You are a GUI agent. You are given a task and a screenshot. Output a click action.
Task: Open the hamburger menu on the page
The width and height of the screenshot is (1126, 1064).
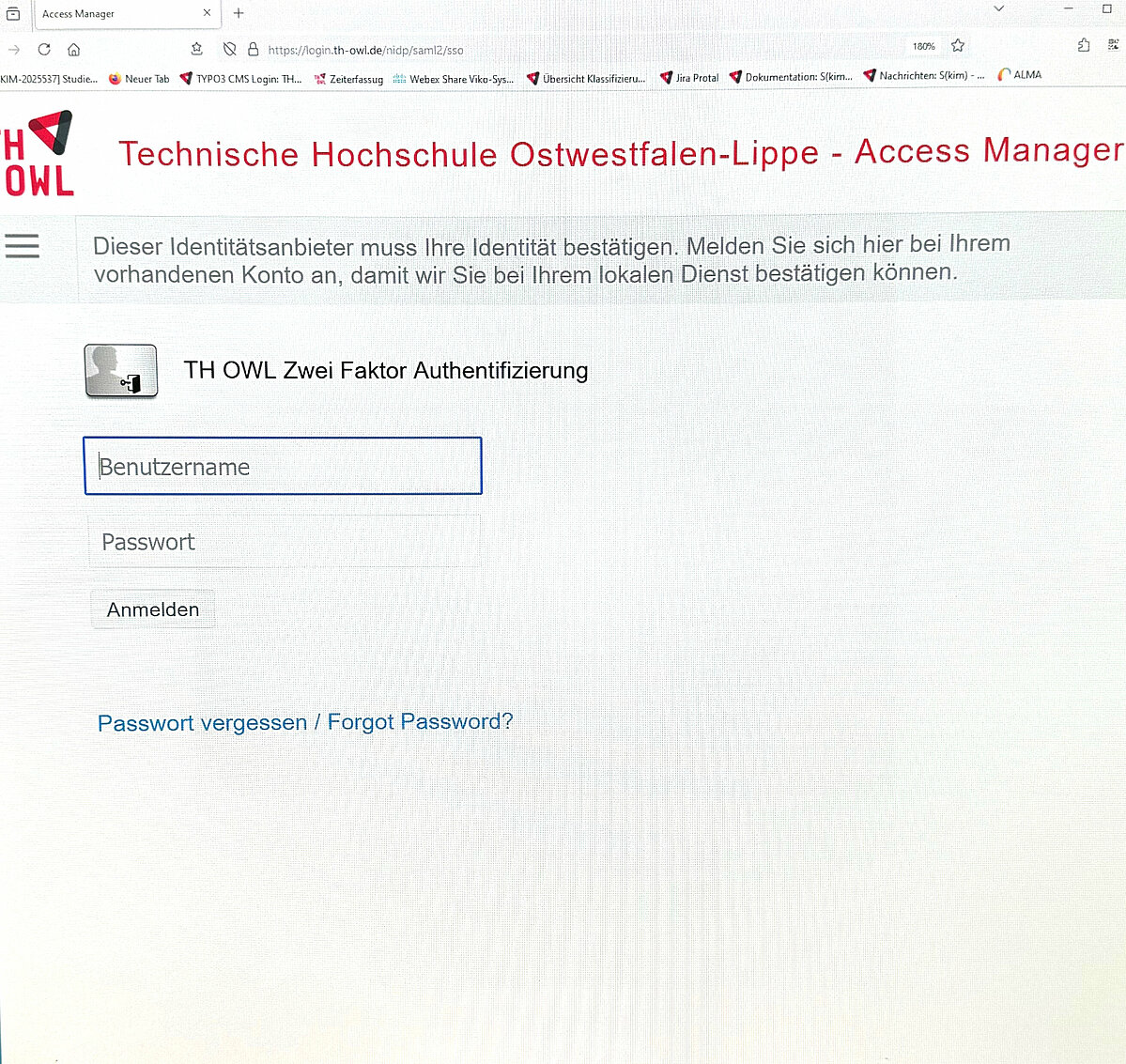click(x=23, y=245)
